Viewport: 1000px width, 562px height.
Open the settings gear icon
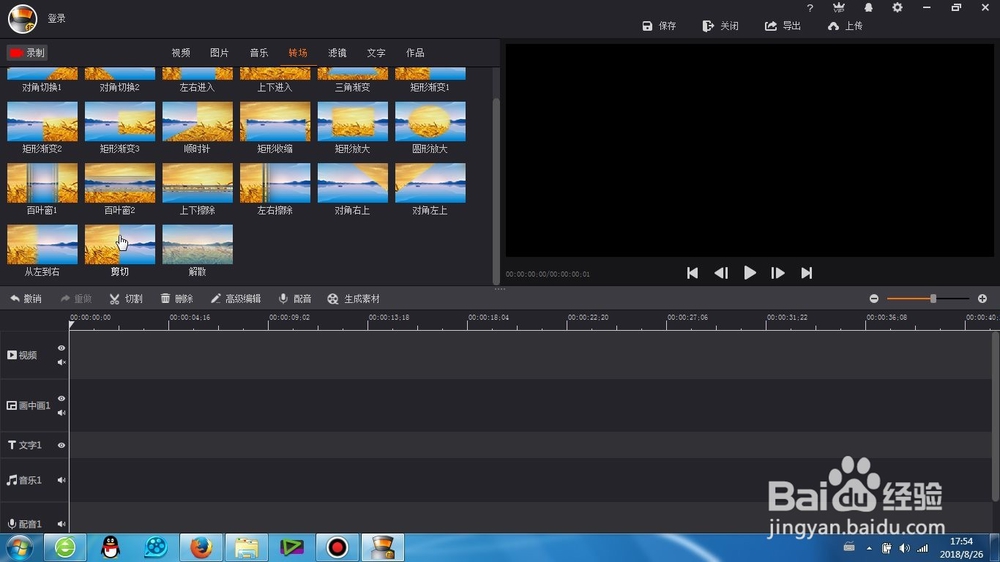point(897,8)
